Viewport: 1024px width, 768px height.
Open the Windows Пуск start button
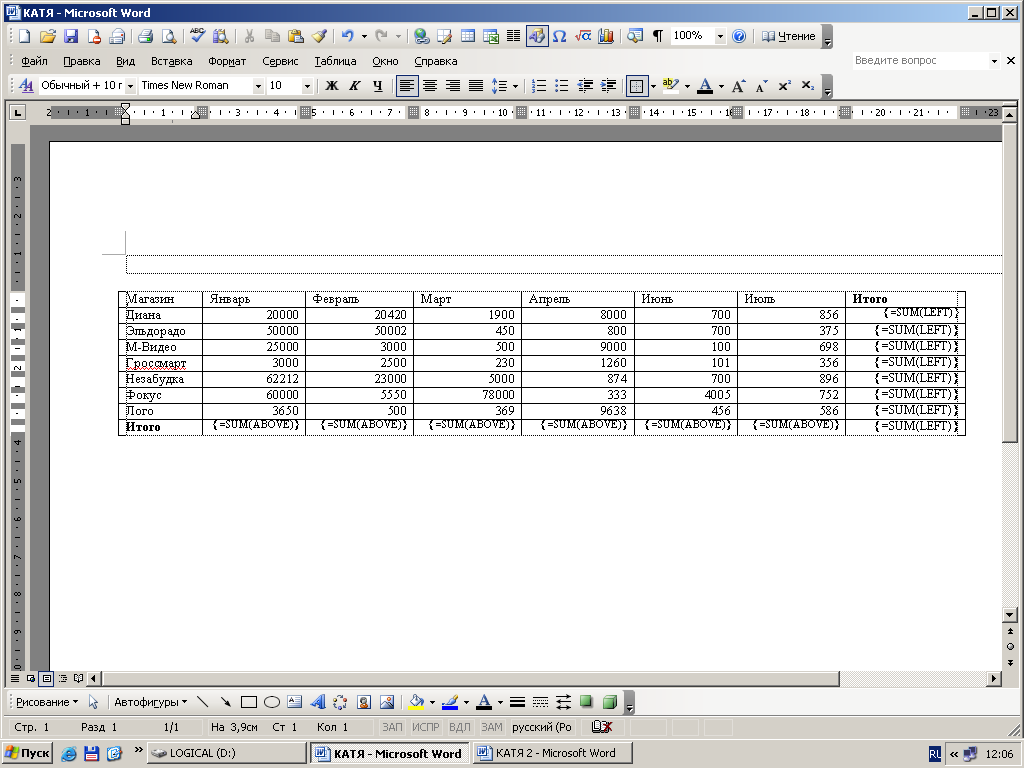[27, 753]
